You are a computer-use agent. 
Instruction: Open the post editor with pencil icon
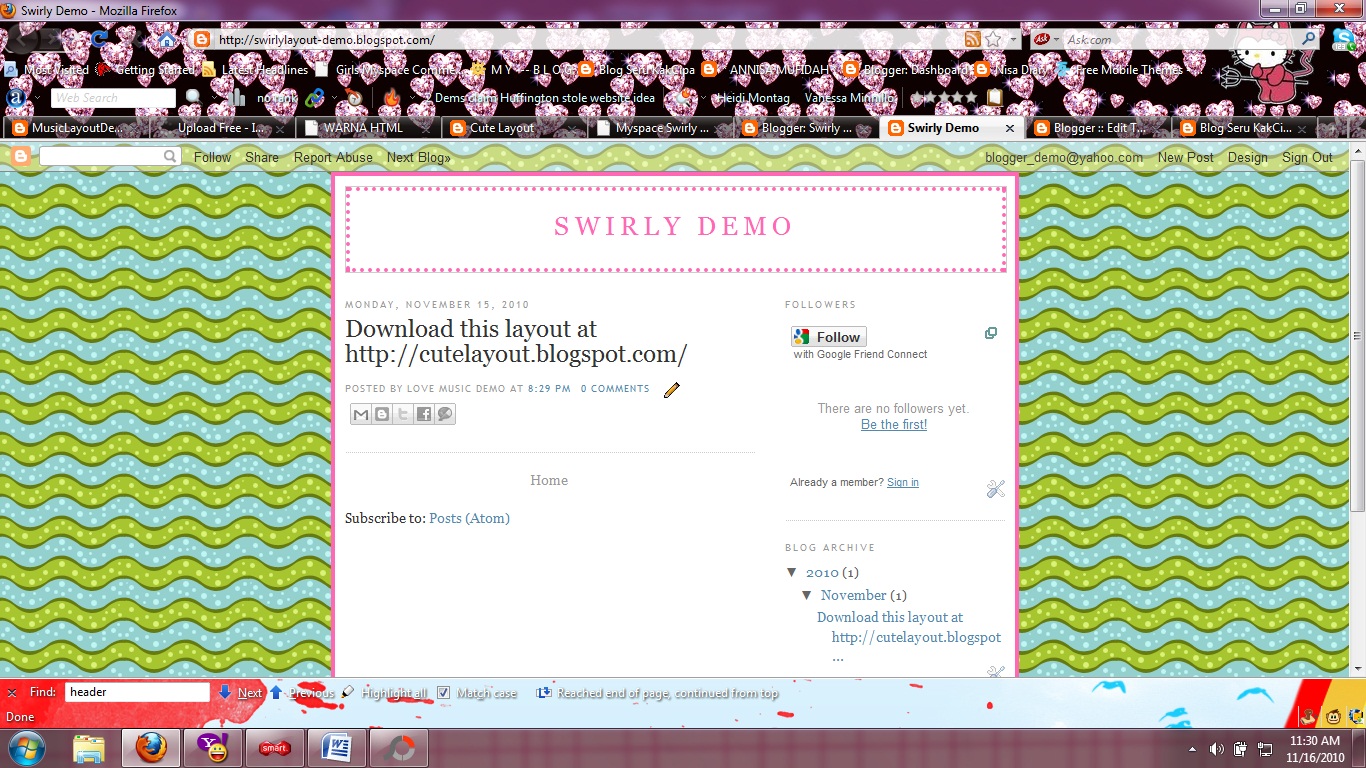tap(671, 390)
